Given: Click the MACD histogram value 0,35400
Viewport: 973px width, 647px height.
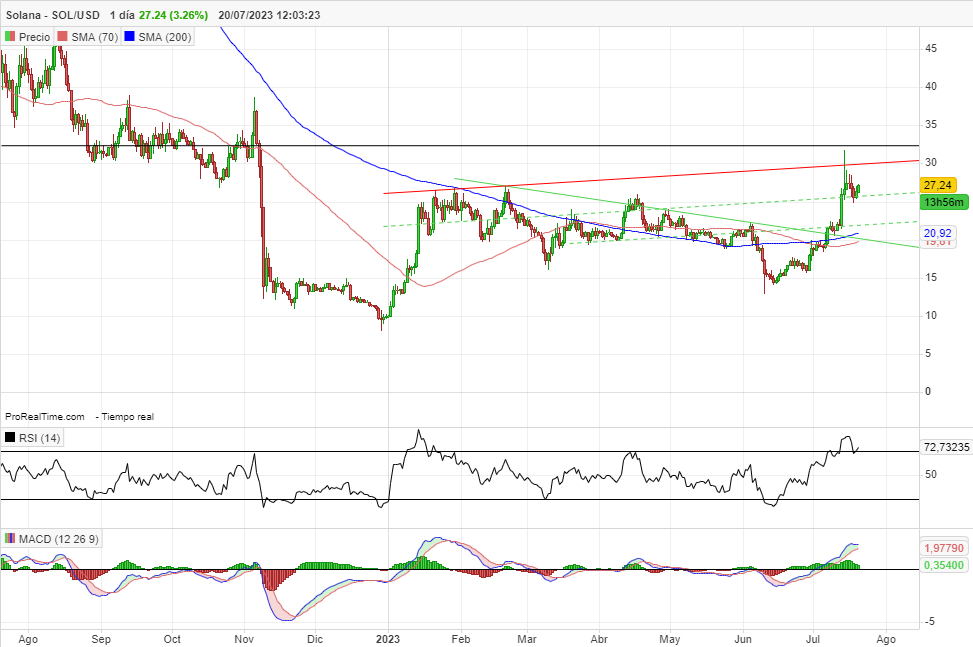Looking at the screenshot, I should [x=944, y=565].
